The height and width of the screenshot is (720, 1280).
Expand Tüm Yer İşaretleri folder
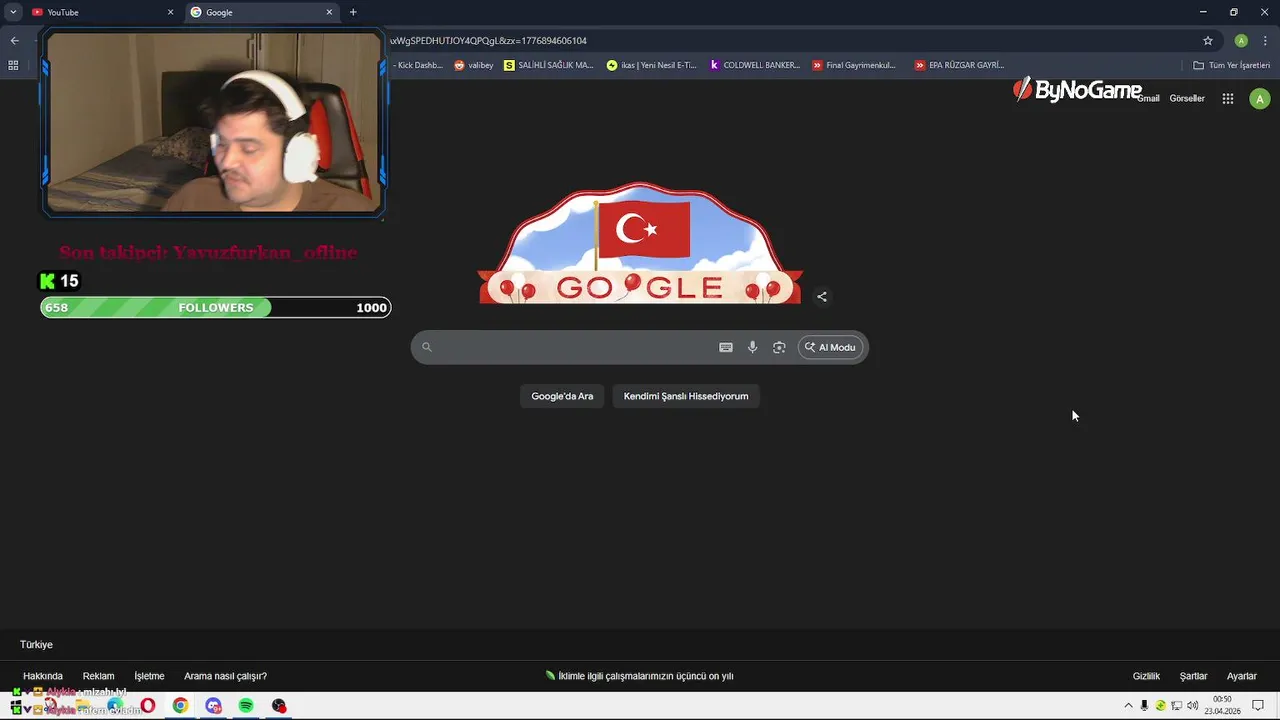pyautogui.click(x=1231, y=65)
